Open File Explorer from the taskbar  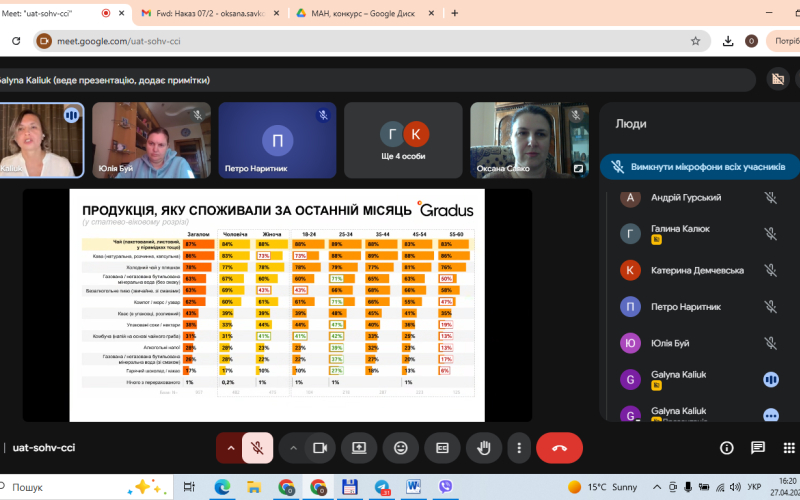click(x=254, y=487)
